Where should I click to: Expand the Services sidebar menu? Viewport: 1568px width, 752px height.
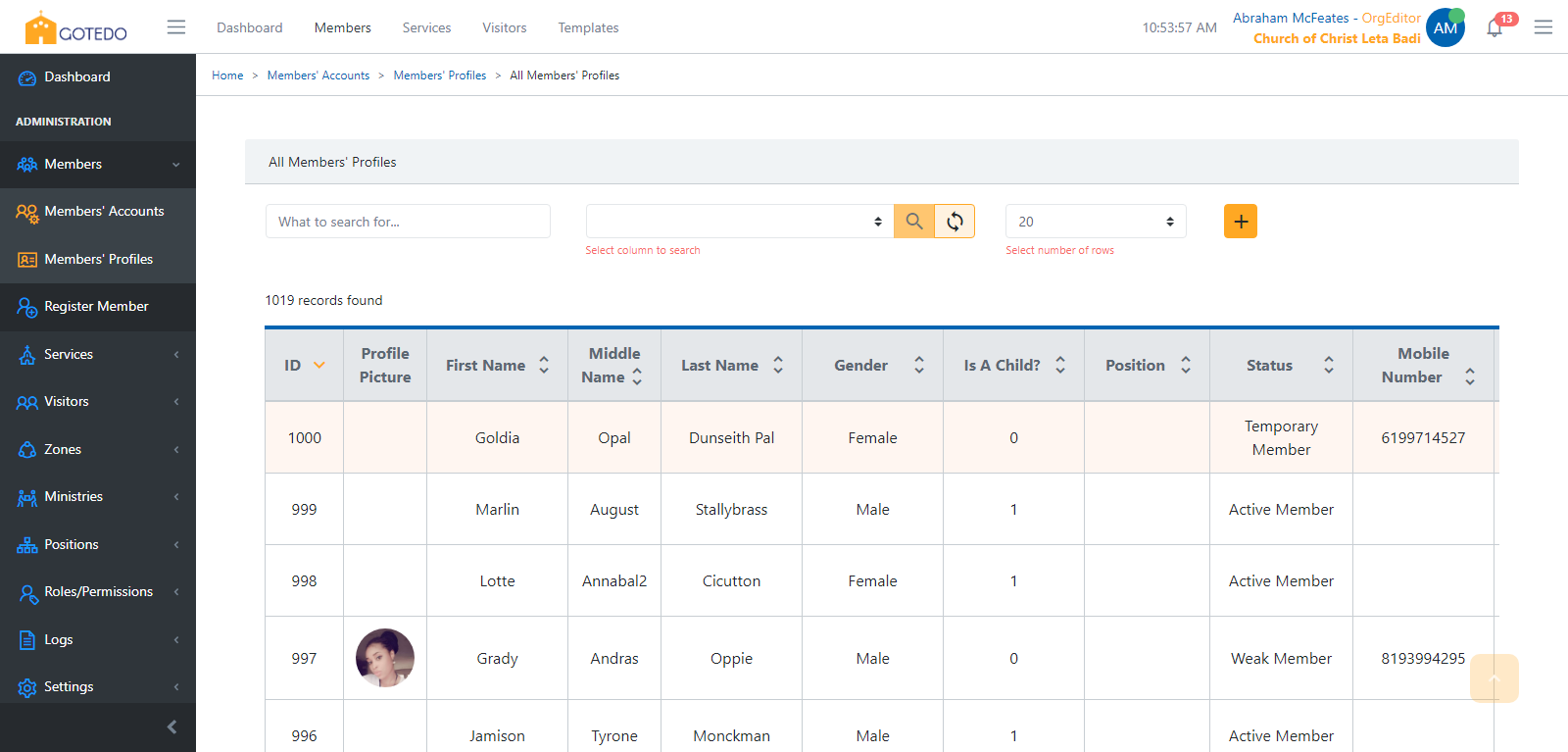click(97, 354)
